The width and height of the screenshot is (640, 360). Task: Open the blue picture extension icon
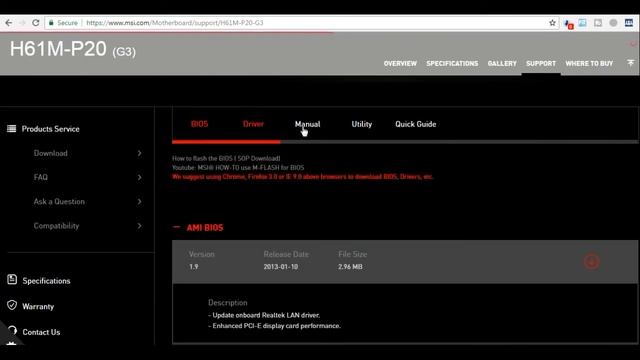pos(582,23)
